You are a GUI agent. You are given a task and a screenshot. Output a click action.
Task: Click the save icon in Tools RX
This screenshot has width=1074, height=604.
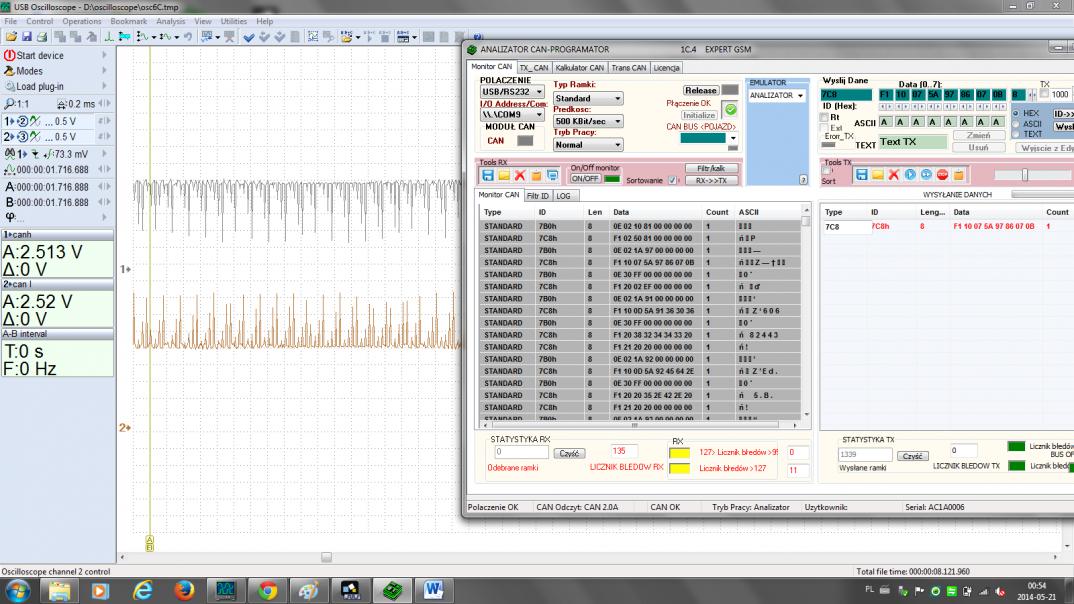coord(489,175)
